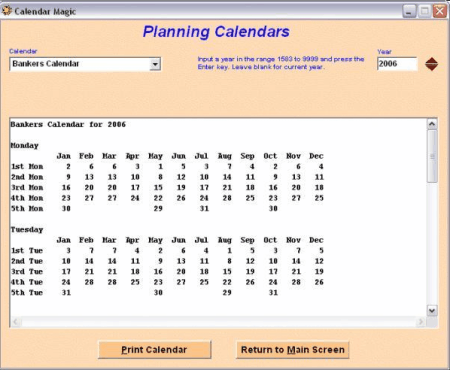Increase year with the up arrow spinner
The width and height of the screenshot is (450, 370).
tap(431, 60)
